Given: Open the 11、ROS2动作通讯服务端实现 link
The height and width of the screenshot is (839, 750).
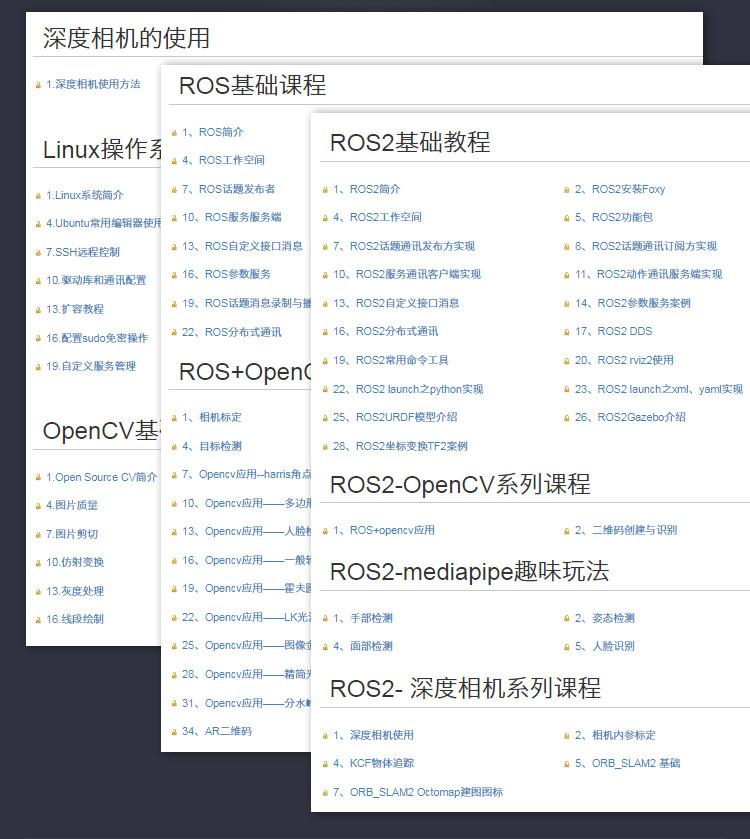Looking at the screenshot, I should pos(648,274).
